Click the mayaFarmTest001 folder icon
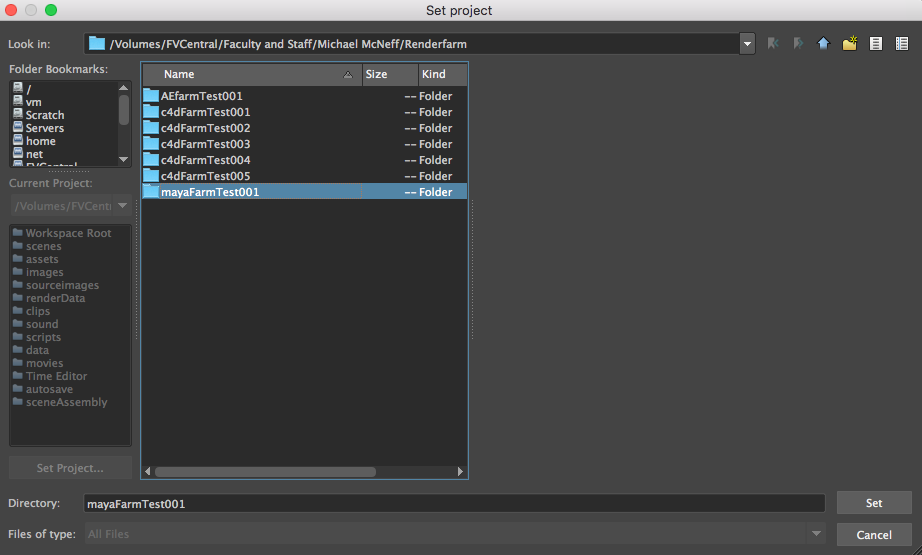Image resolution: width=922 pixels, height=555 pixels. (x=151, y=191)
